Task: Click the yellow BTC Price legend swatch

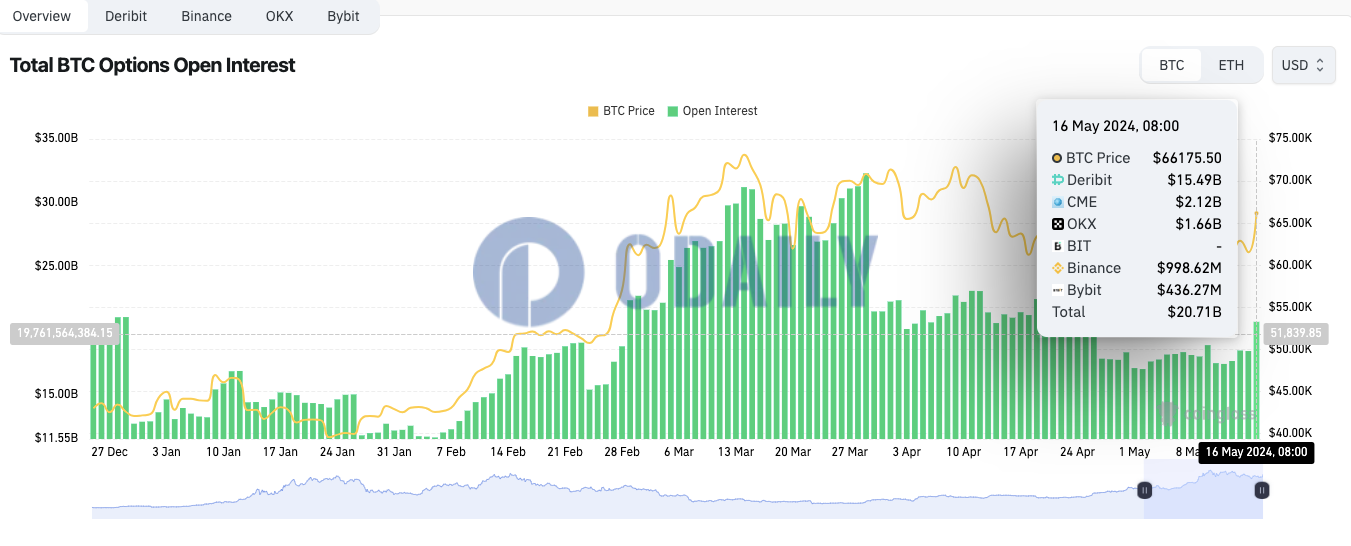Action: click(x=593, y=111)
